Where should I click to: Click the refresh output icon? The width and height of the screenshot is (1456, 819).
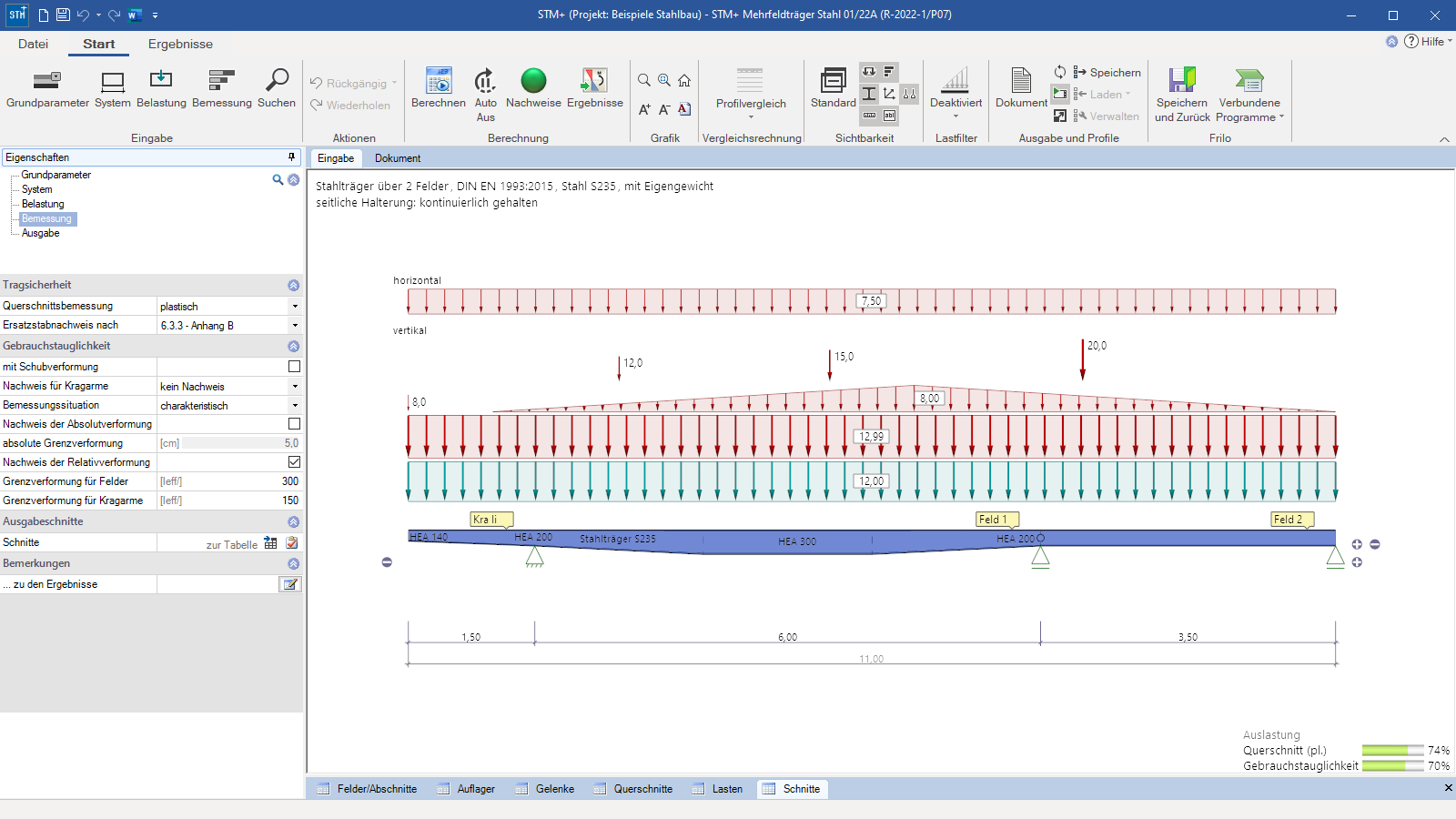click(x=1060, y=72)
